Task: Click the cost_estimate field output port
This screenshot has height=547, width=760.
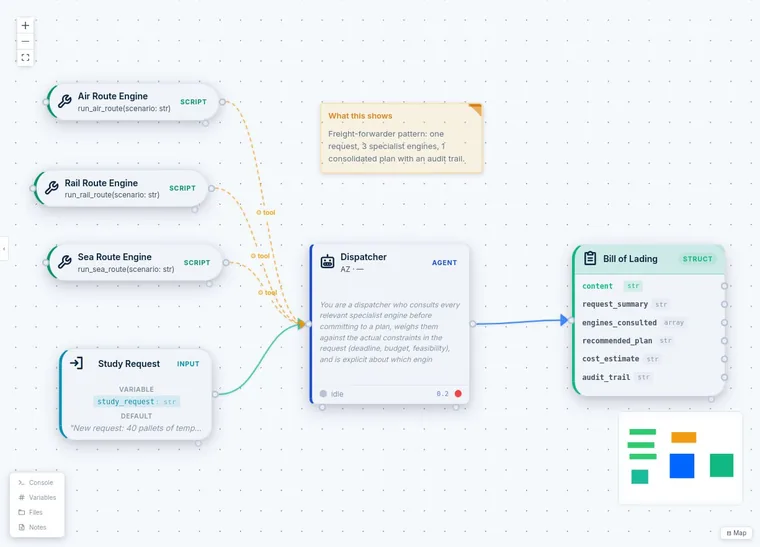Action: coord(724,359)
